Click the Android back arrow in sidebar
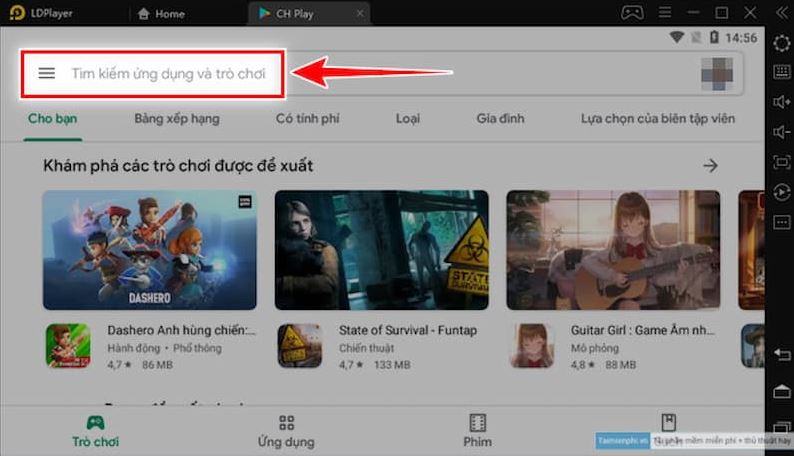Image resolution: width=794 pixels, height=456 pixels. 781,356
